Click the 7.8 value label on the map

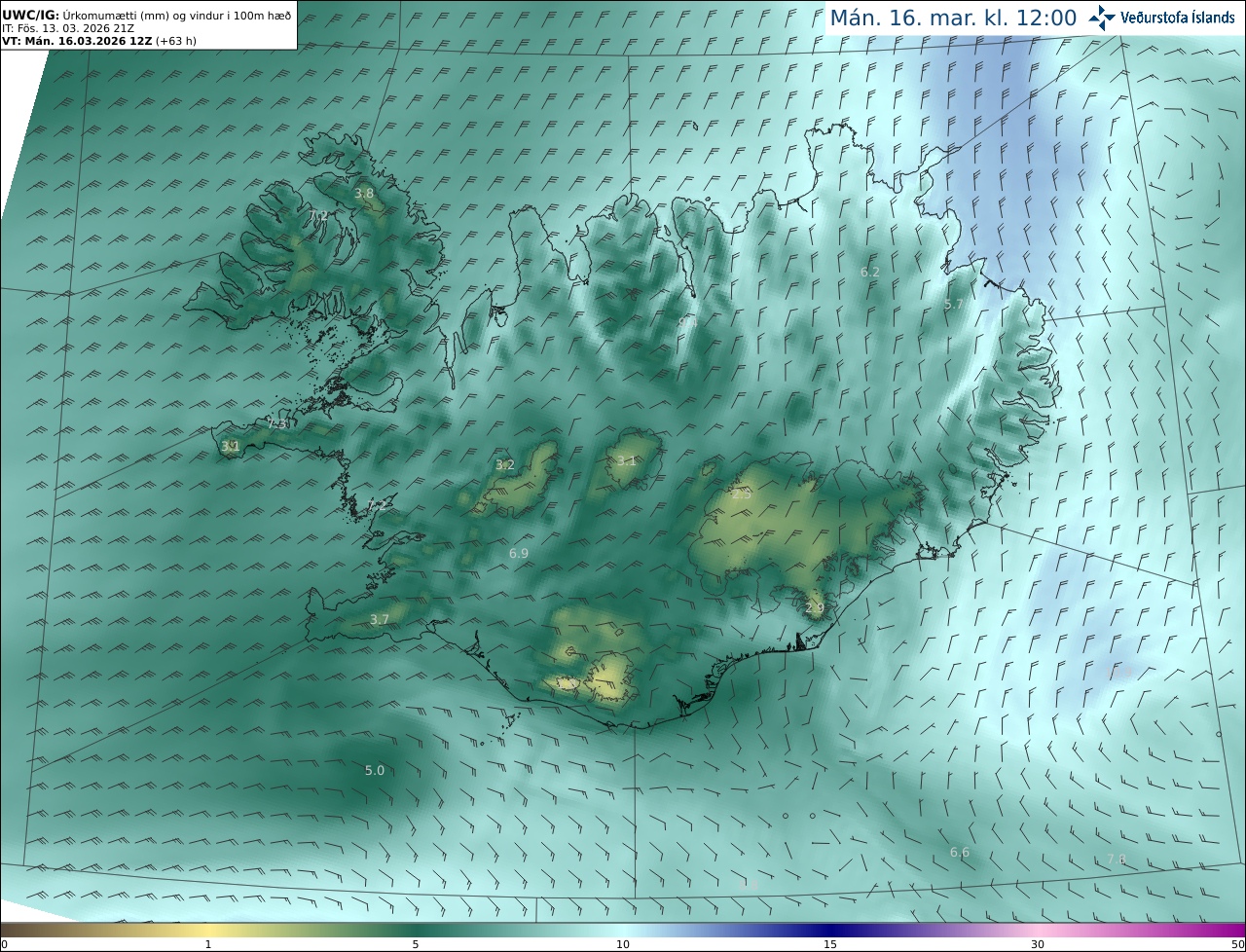click(1117, 859)
